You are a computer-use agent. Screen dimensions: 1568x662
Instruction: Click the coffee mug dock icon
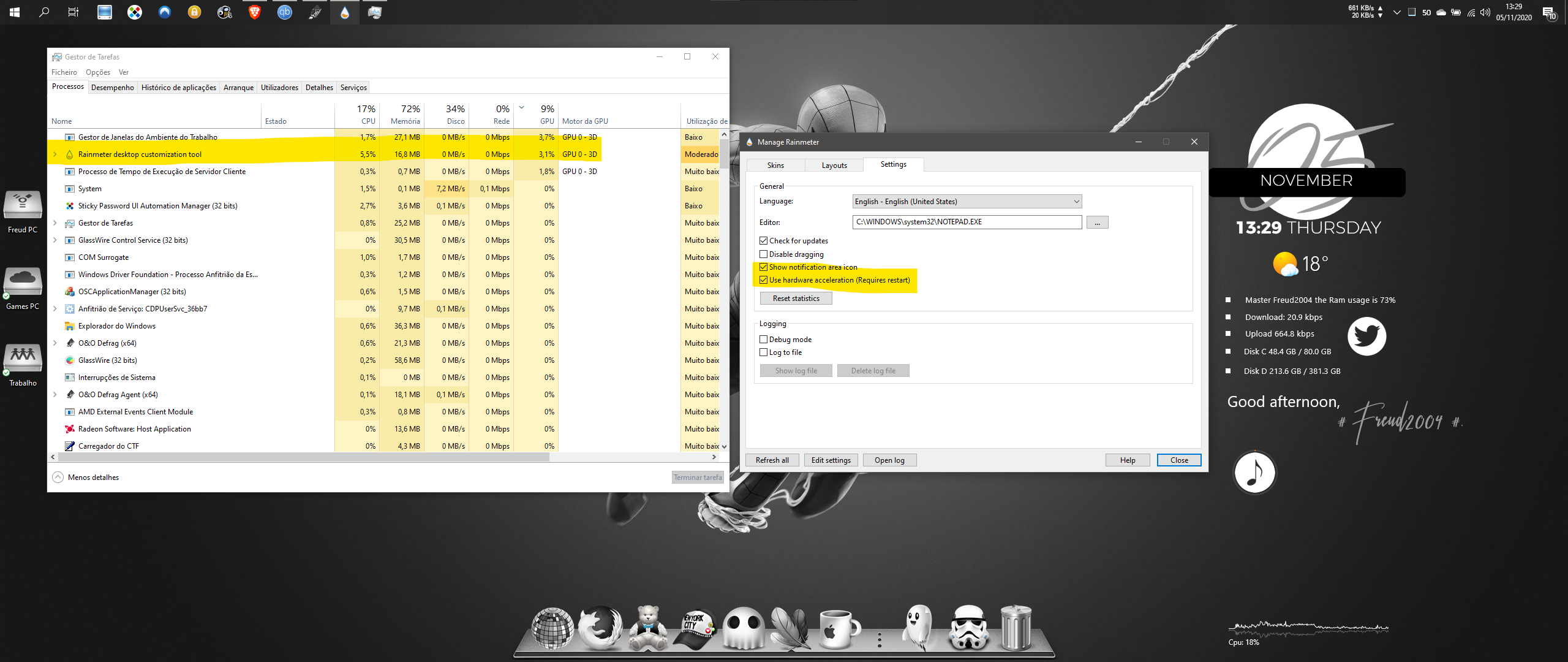pyautogui.click(x=838, y=628)
